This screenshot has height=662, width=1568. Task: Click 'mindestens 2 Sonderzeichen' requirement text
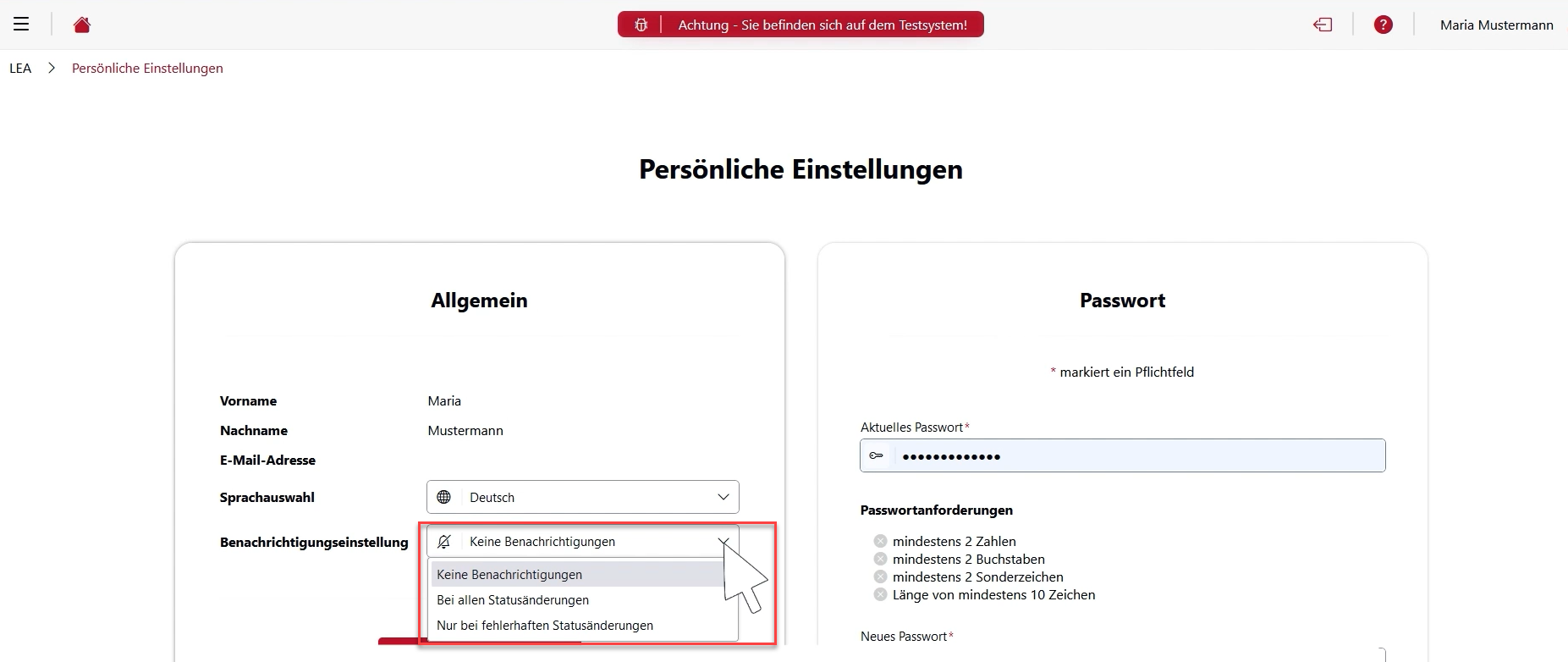pos(978,577)
